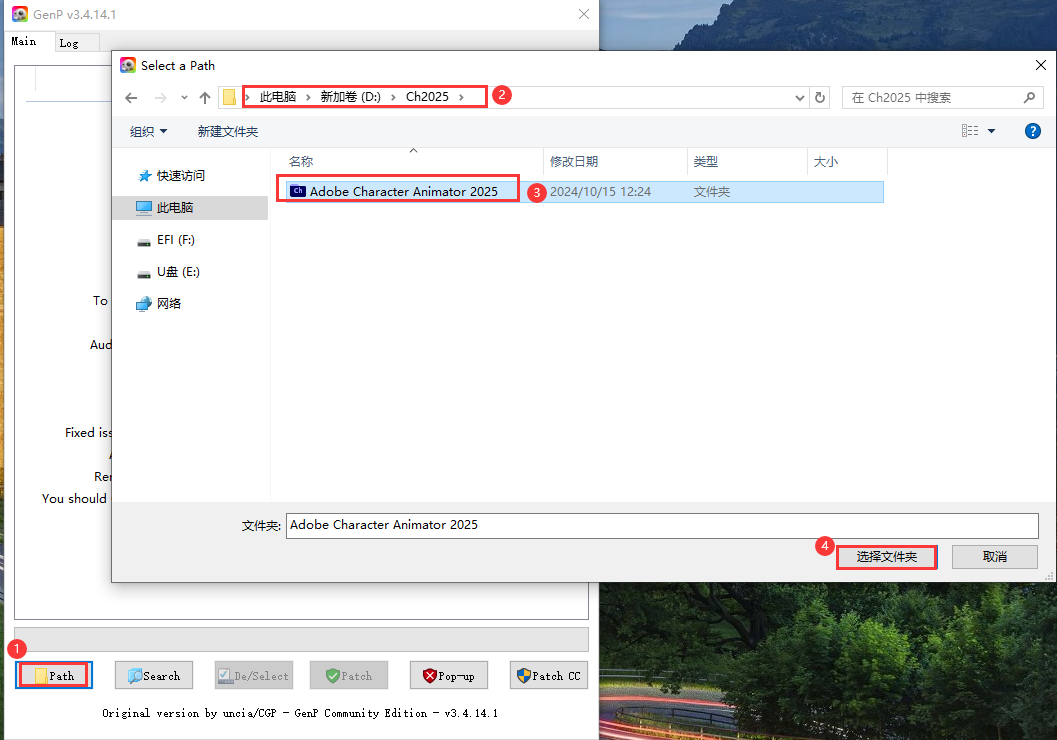Expand chevron after Ch2025 in breadcrumb

click(461, 97)
